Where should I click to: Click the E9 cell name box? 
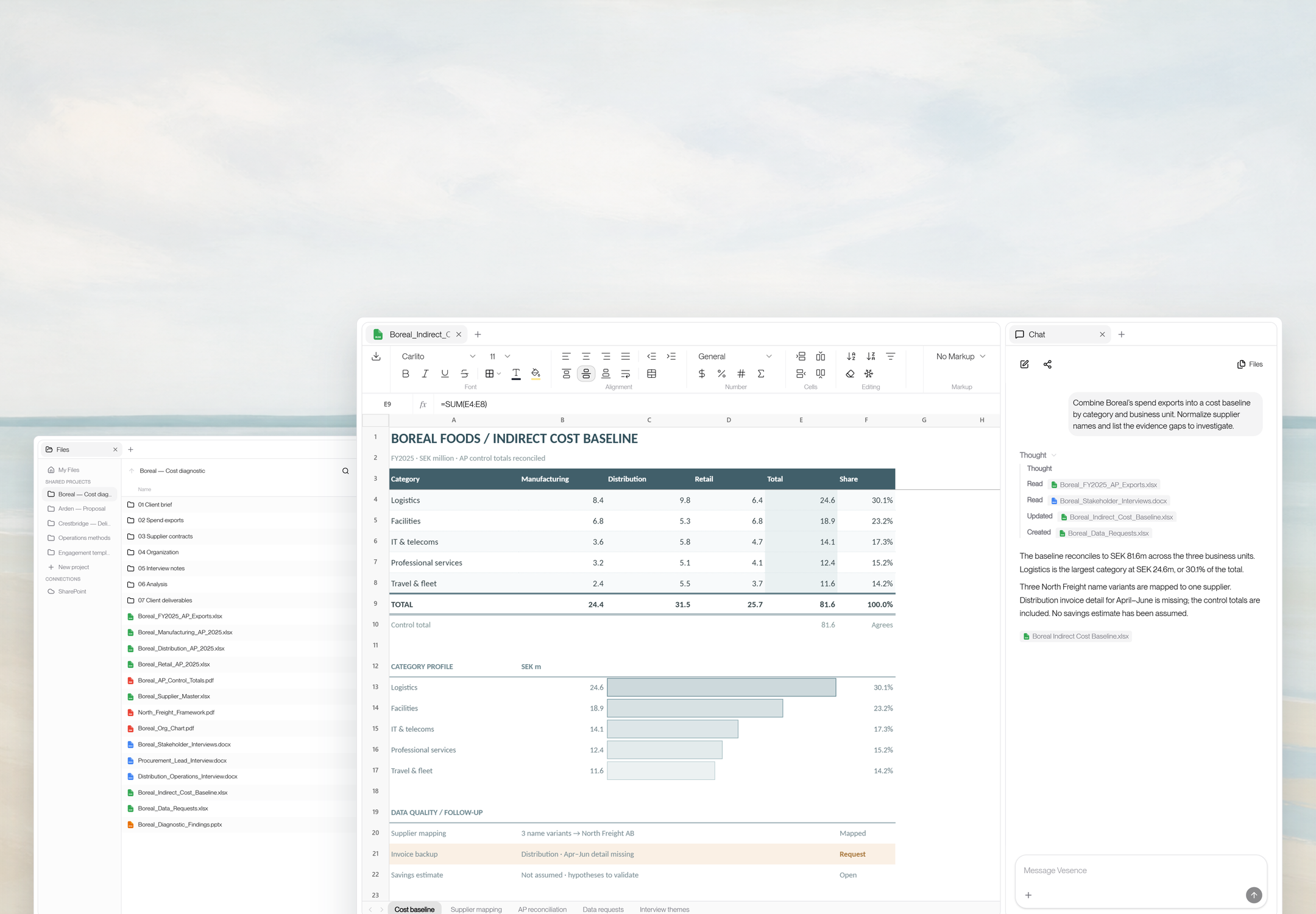(x=387, y=404)
